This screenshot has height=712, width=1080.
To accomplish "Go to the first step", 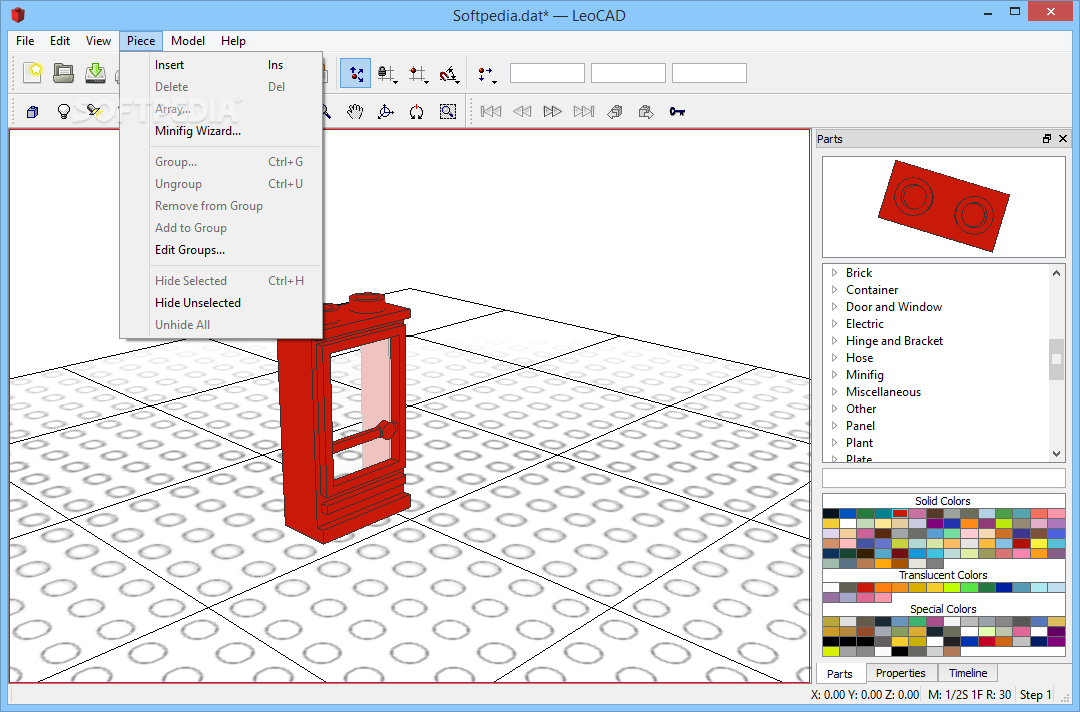I will [x=490, y=112].
